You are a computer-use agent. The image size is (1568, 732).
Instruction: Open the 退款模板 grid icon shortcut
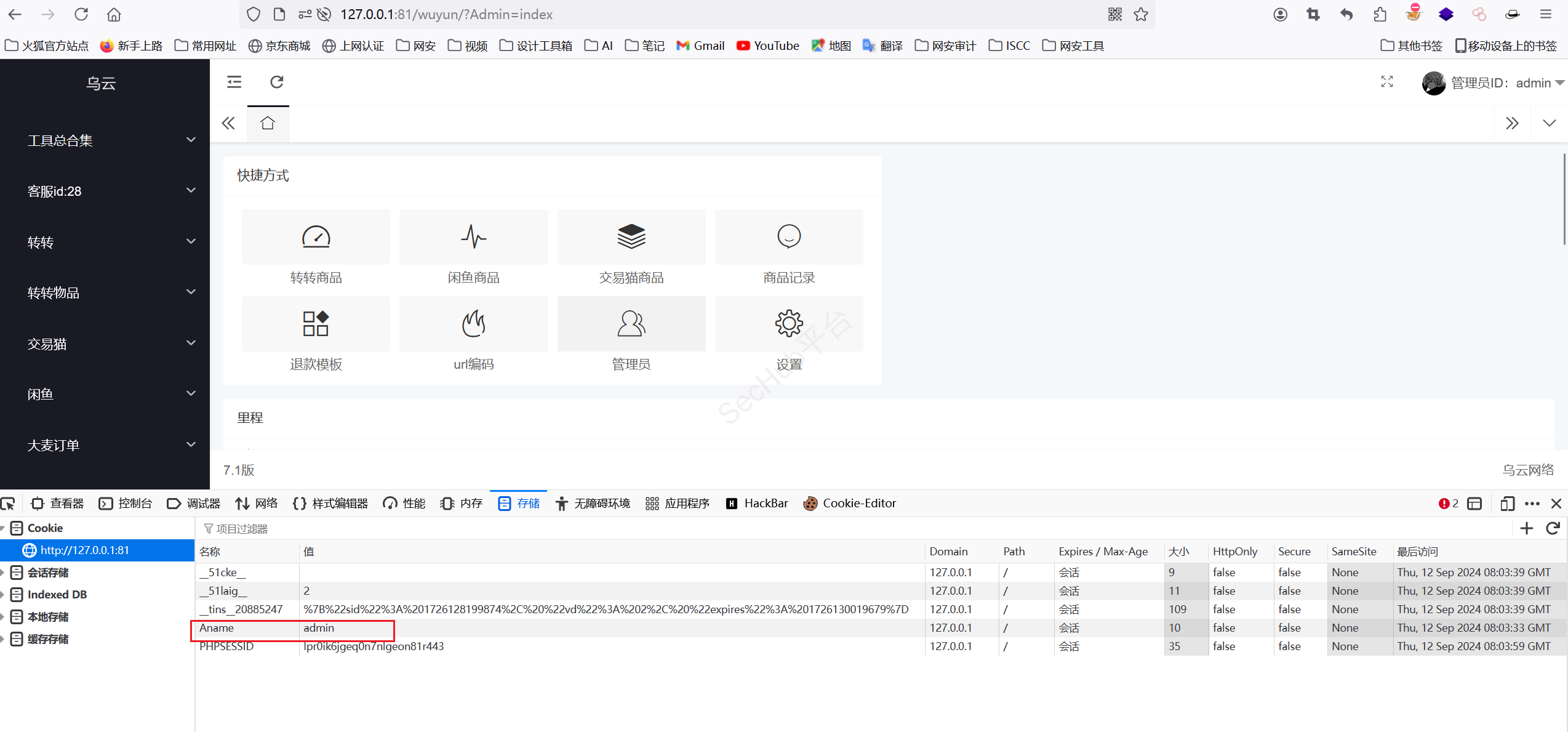click(316, 324)
